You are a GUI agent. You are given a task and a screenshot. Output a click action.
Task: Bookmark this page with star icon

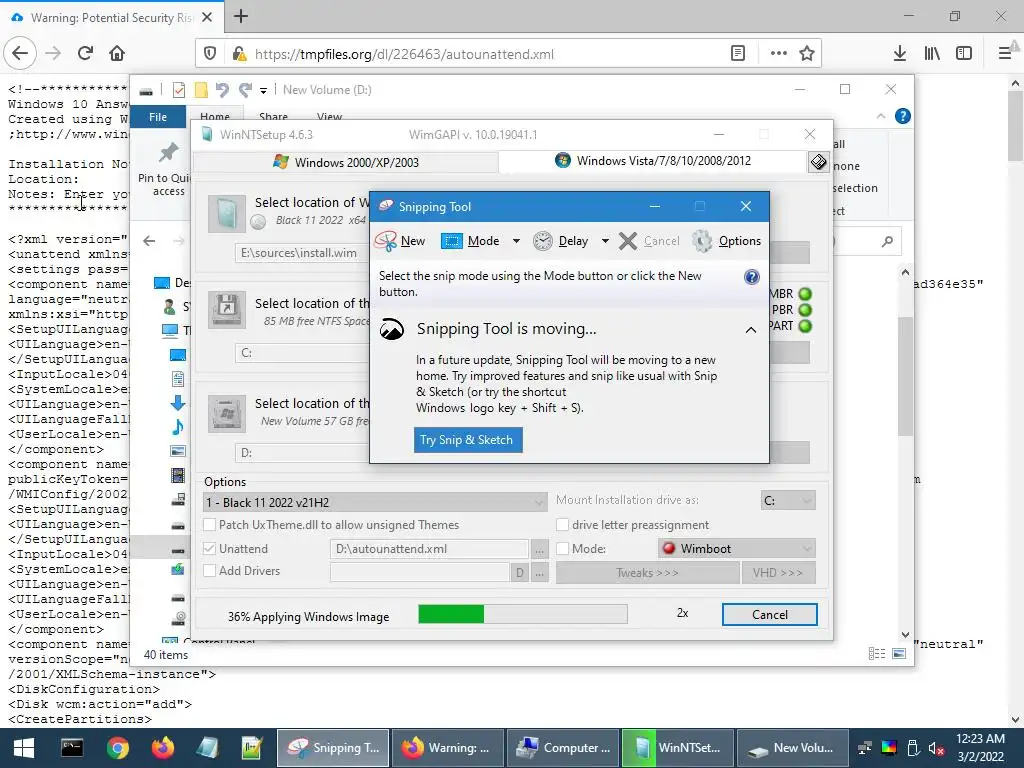807,54
